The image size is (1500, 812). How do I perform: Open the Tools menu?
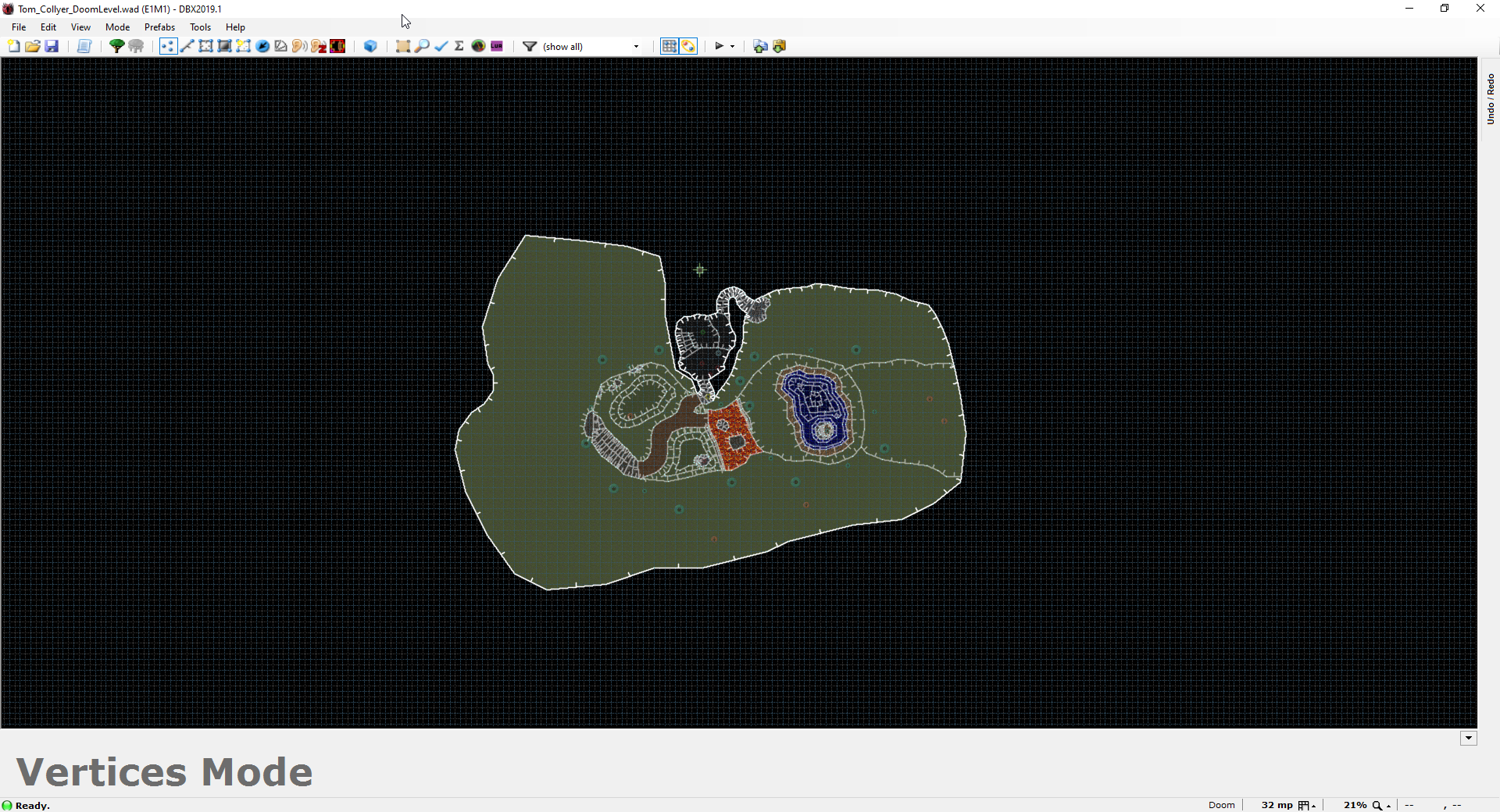(x=201, y=27)
